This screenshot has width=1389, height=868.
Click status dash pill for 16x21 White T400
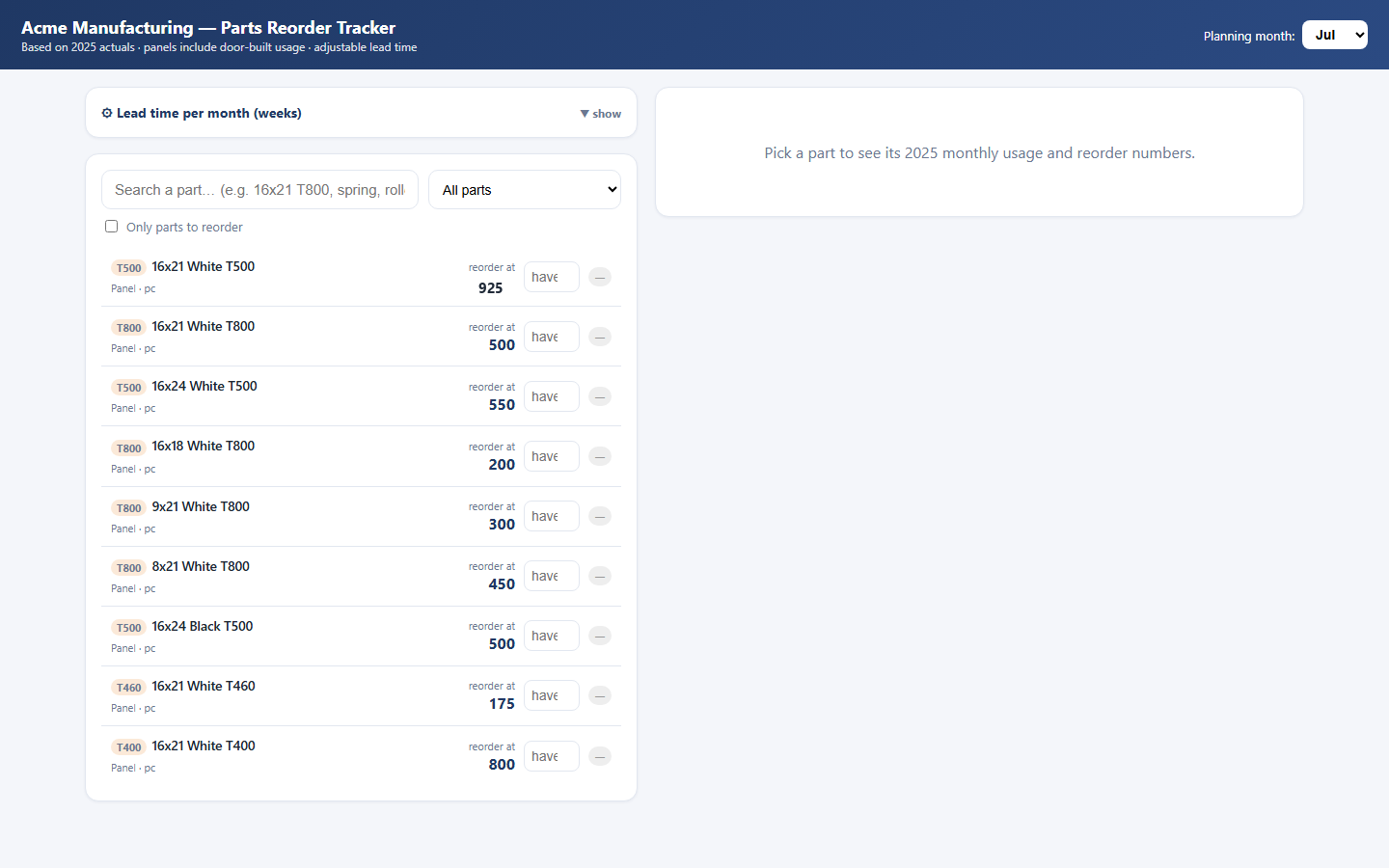pos(600,756)
